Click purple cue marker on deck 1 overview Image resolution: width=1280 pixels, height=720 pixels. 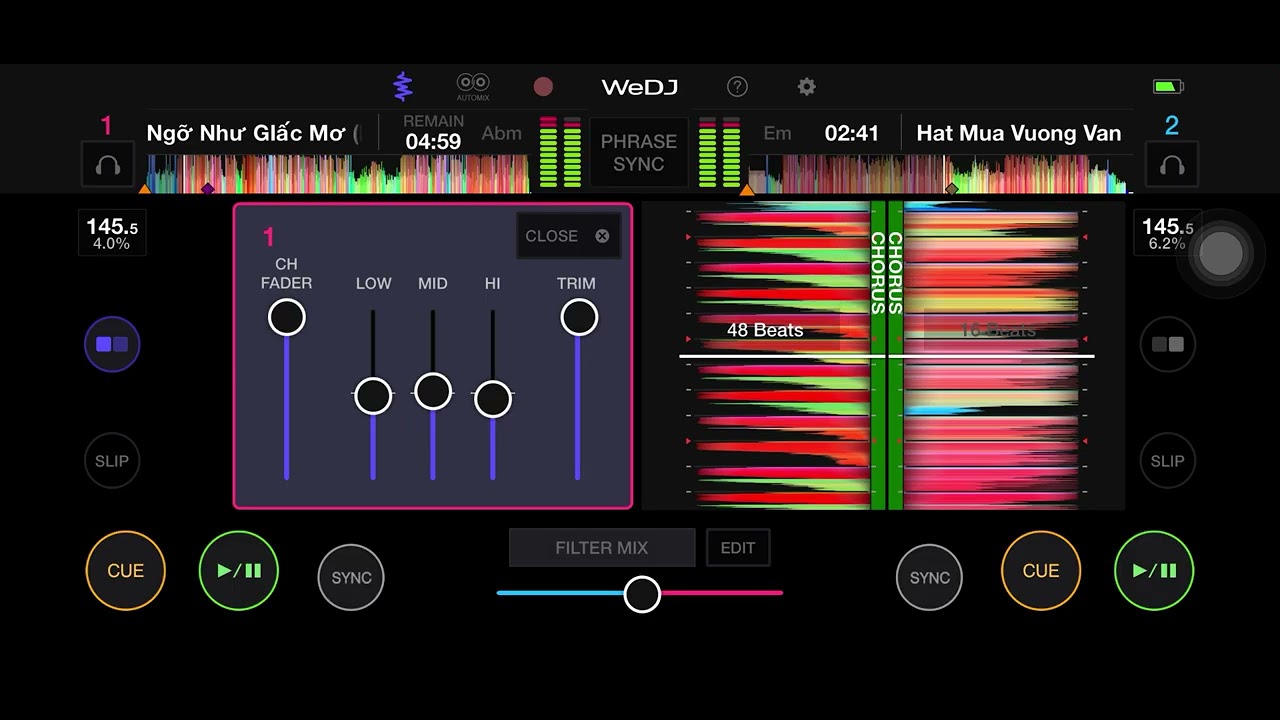(x=208, y=188)
